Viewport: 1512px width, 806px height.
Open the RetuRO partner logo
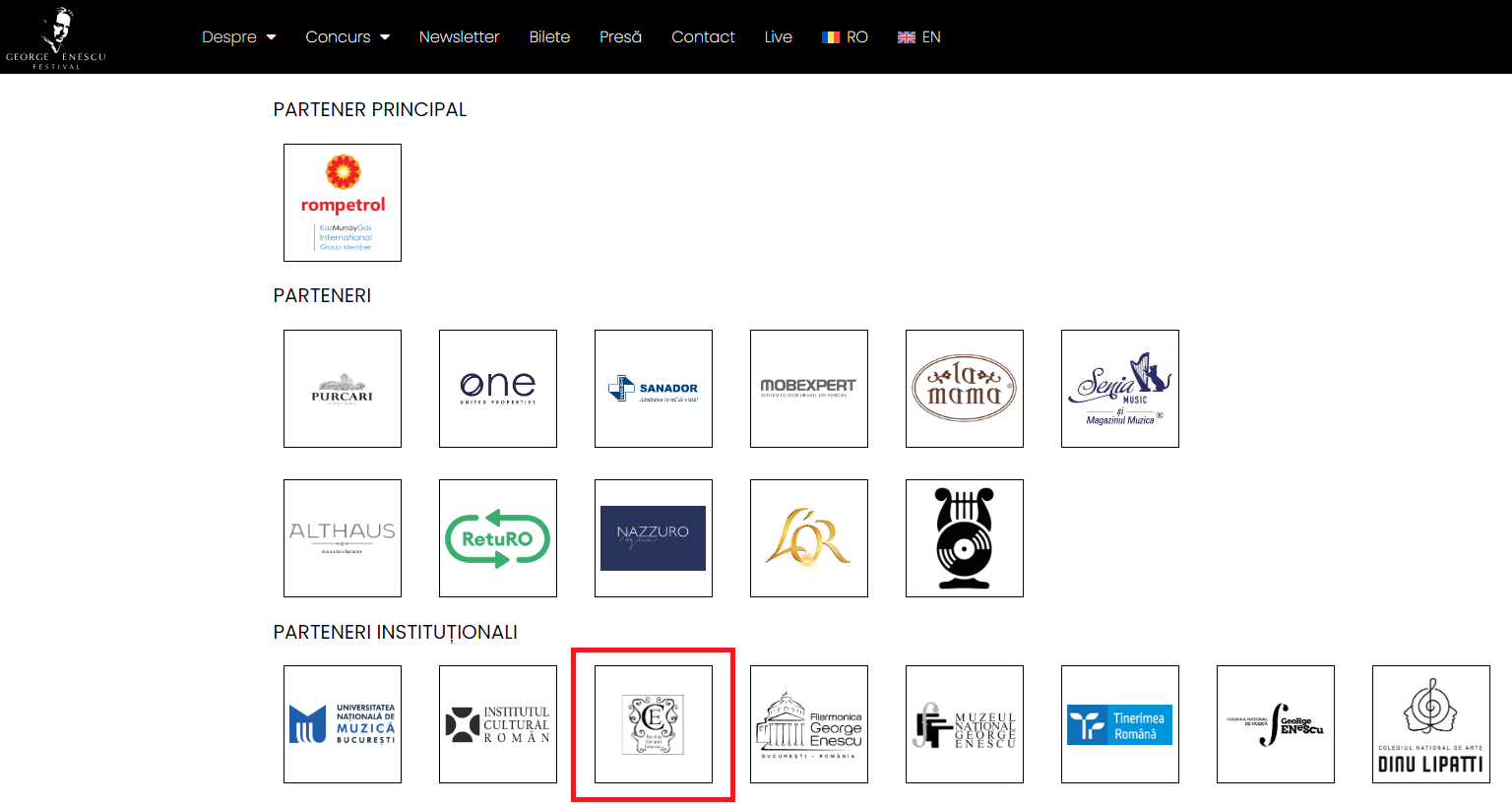[x=498, y=538]
